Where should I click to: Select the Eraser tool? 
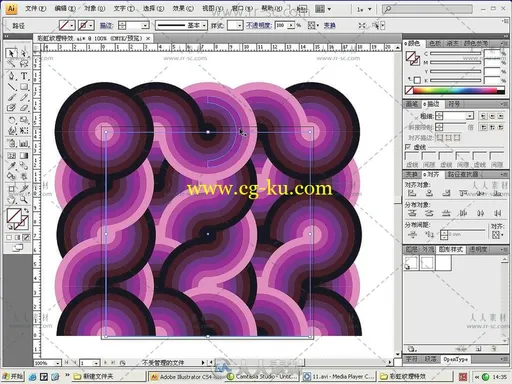click(x=24, y=108)
